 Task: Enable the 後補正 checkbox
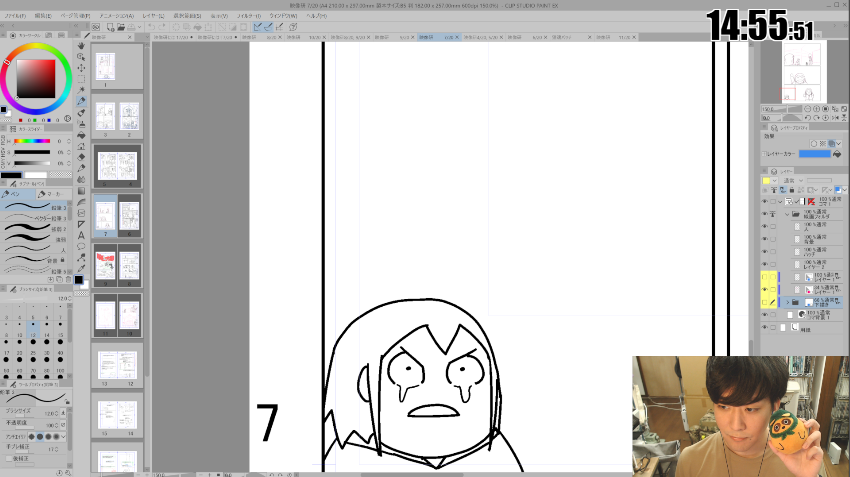(x=9, y=459)
